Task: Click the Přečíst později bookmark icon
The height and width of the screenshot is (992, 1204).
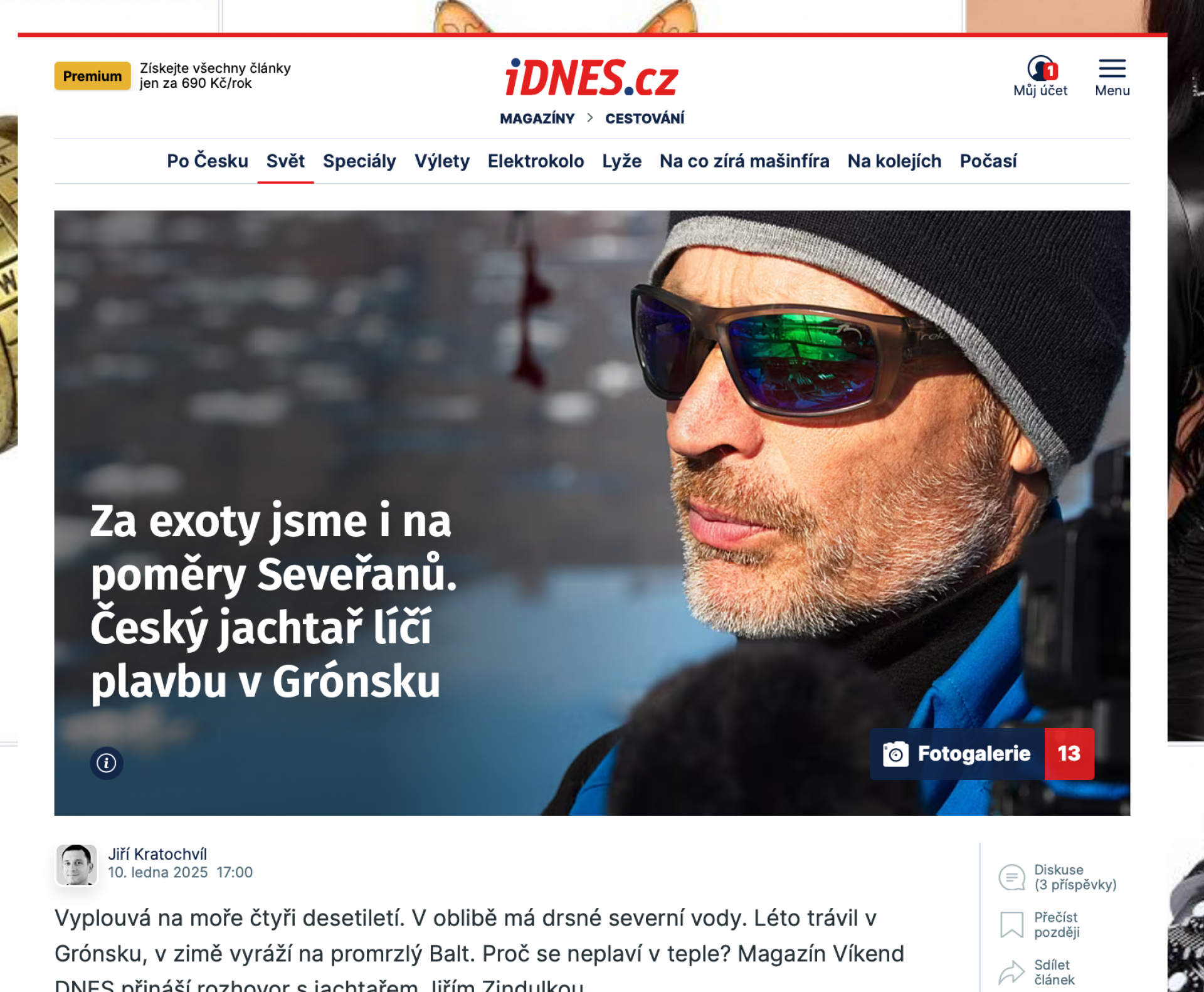Action: coord(1011,925)
